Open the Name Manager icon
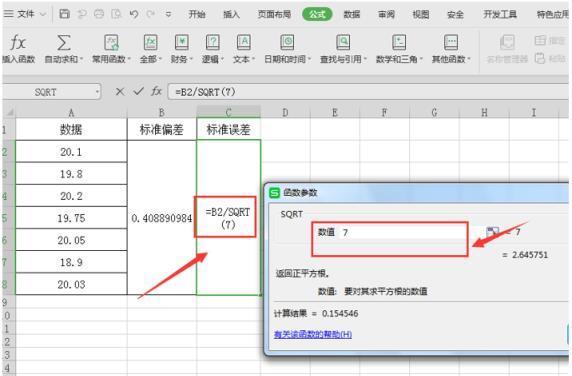This screenshot has height=376, width=572. pos(507,43)
